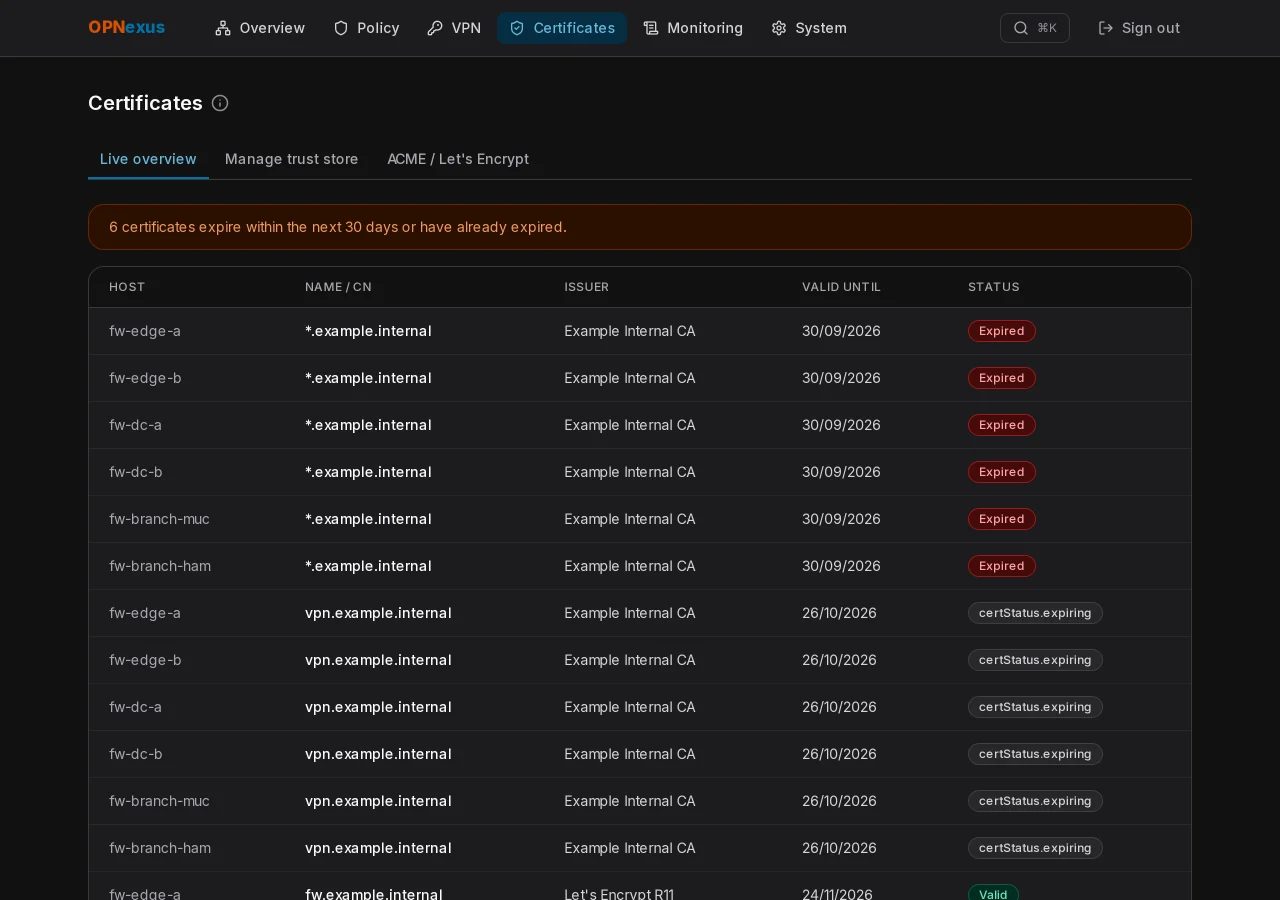The height and width of the screenshot is (900, 1280).
Task: Click vpn.example.internal in the fw-branch-muc row
Action: pos(378,801)
